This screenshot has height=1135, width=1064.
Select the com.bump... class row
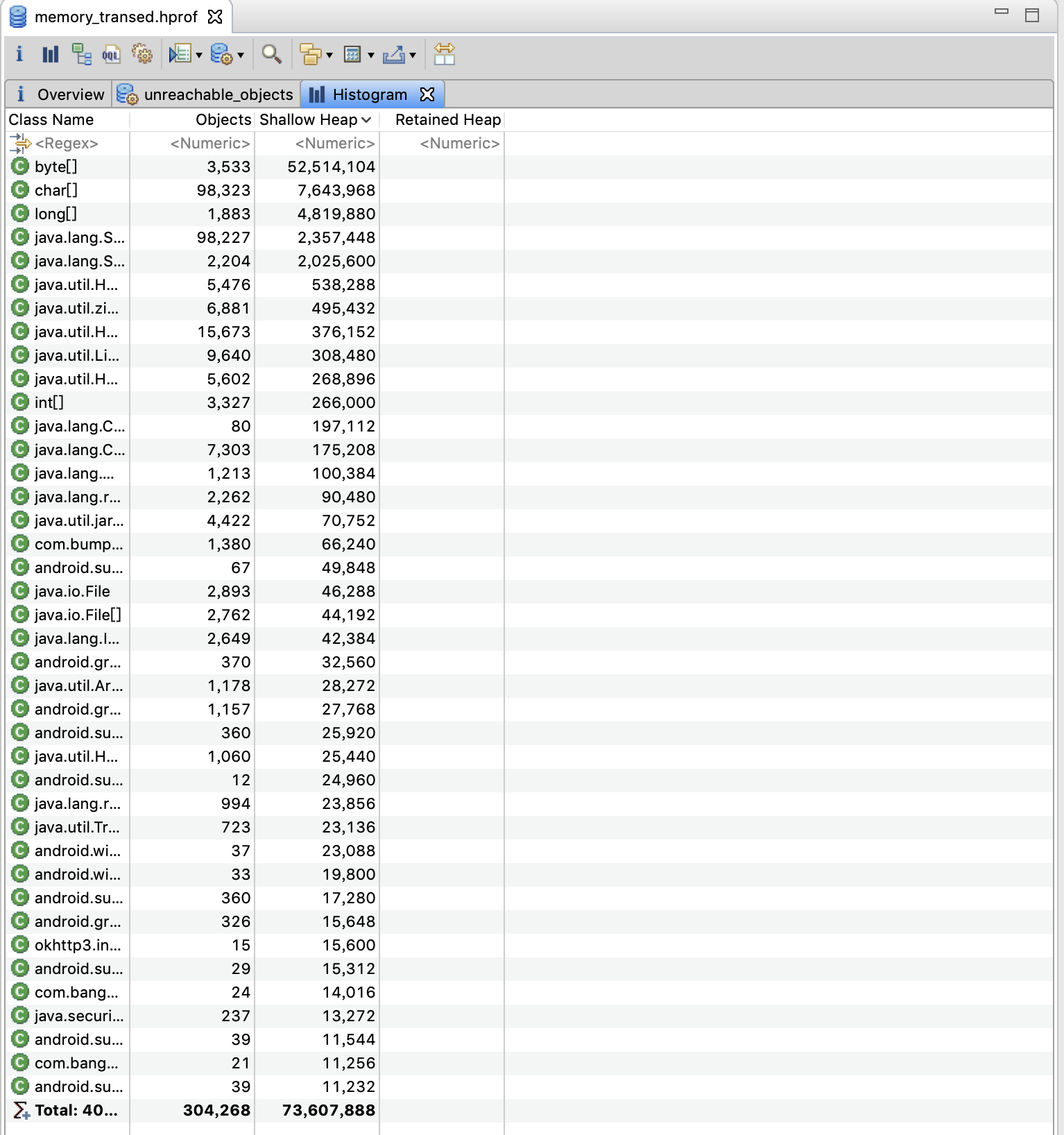tap(529, 544)
